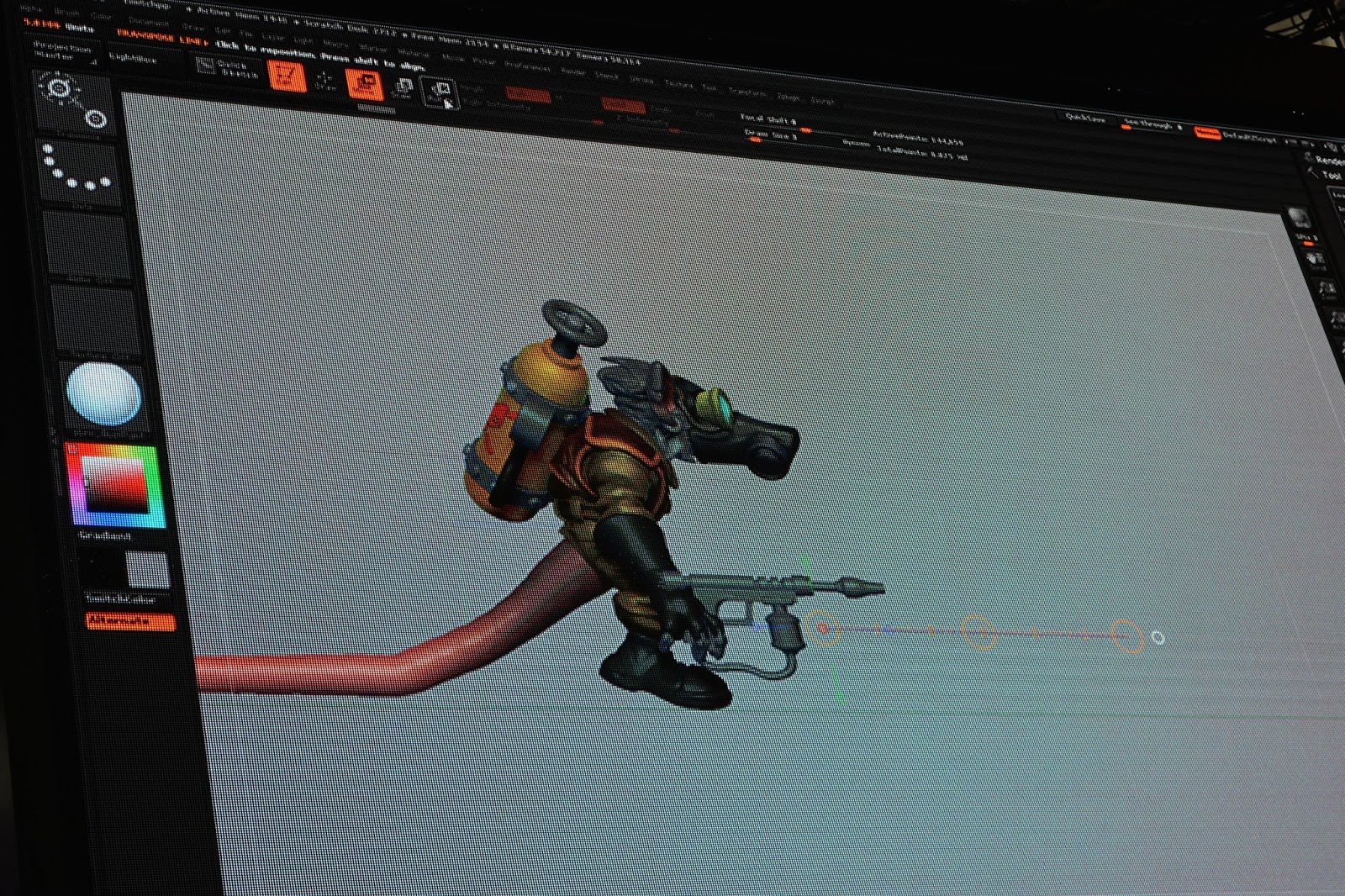
Task: Toggle the M material channel button
Action: click(x=558, y=97)
